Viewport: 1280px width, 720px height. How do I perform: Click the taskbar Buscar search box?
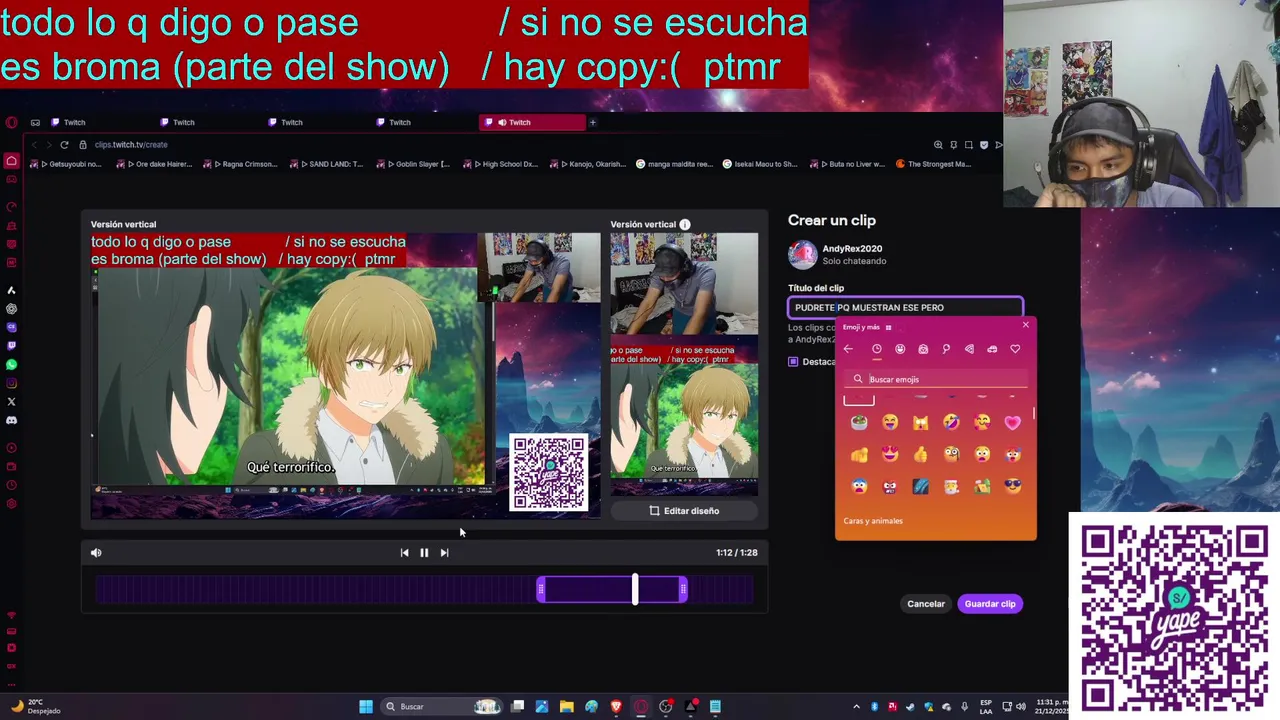442,707
